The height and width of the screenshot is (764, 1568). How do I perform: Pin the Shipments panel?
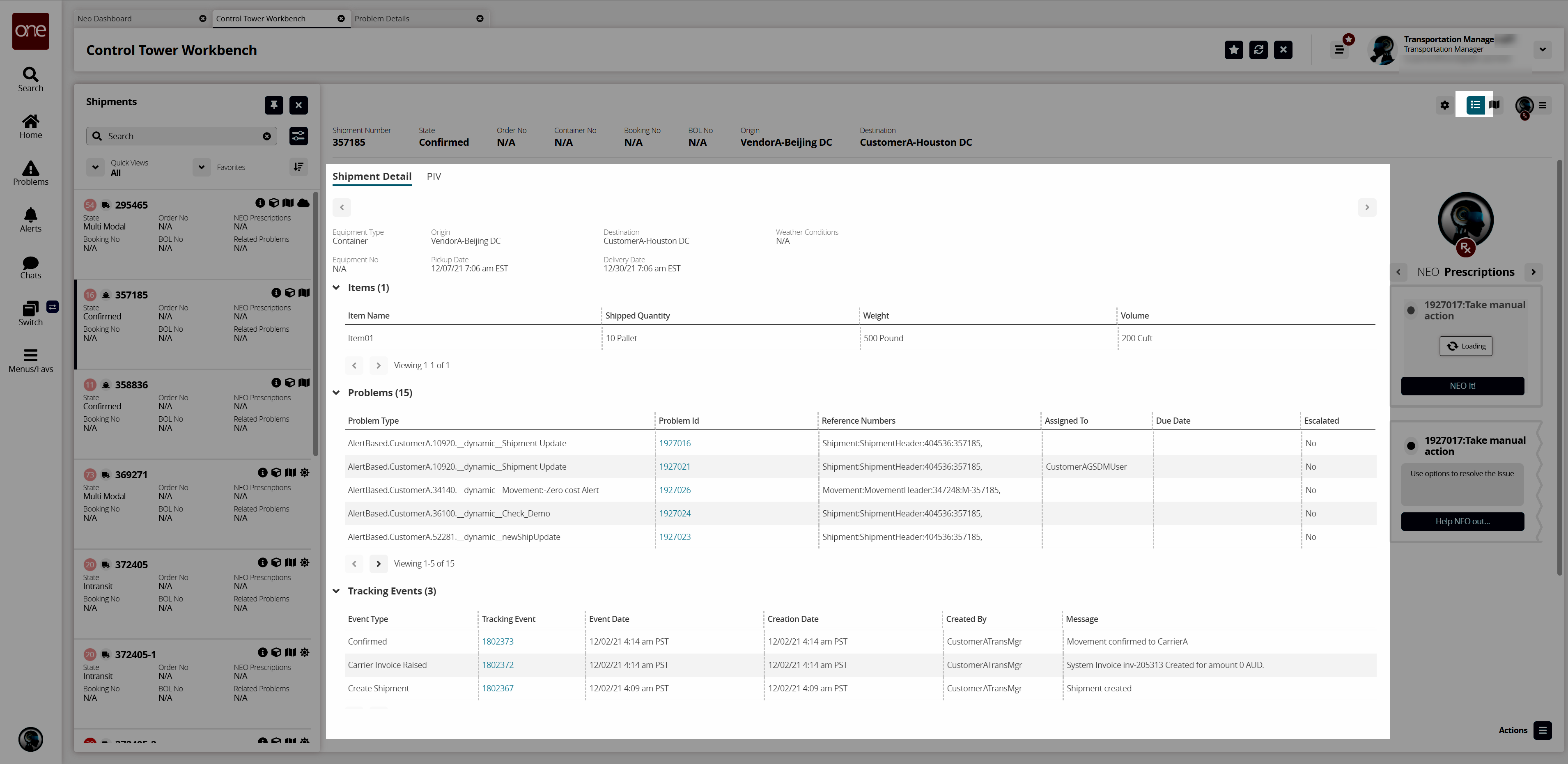point(274,105)
